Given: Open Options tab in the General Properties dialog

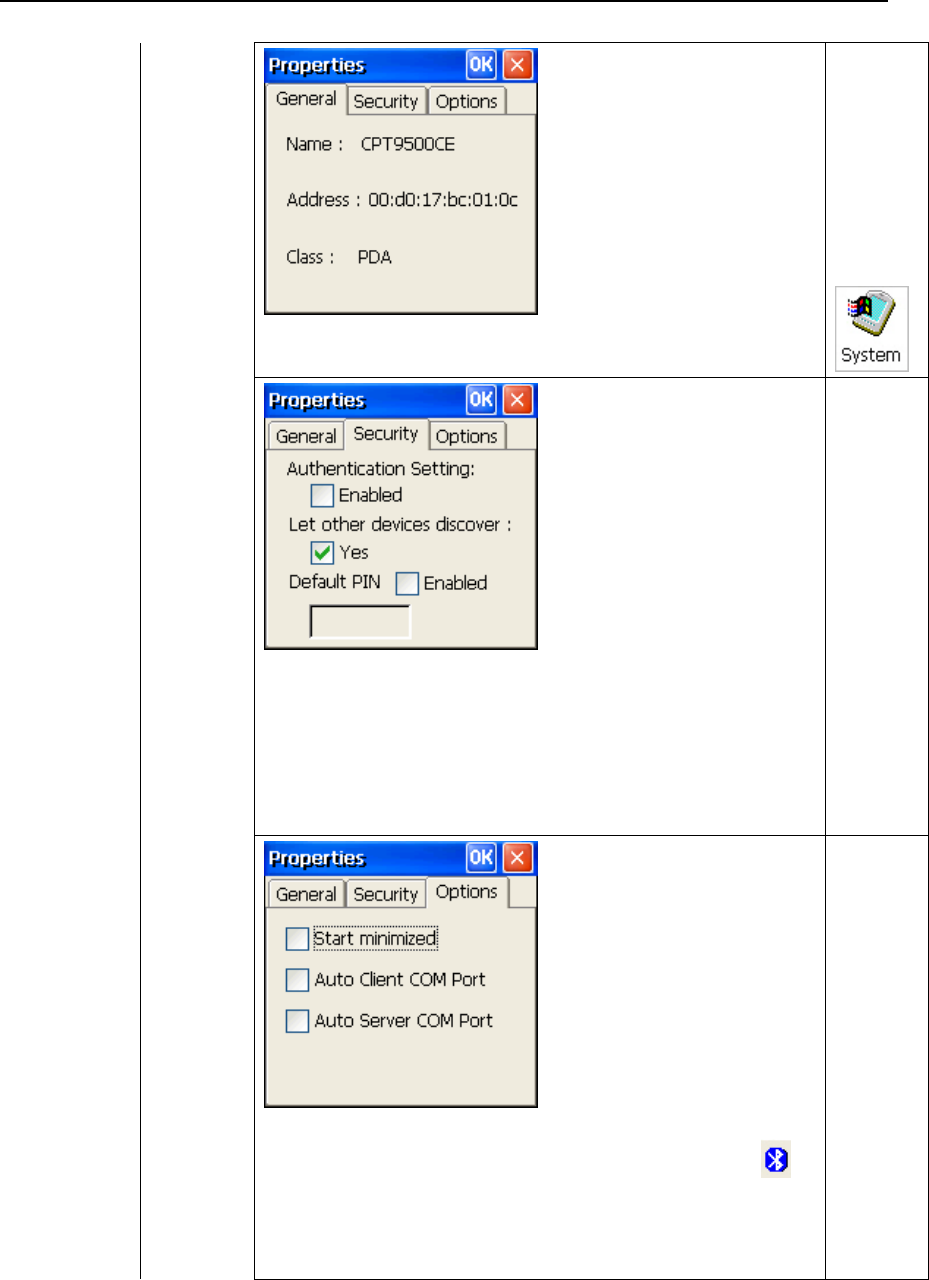Looking at the screenshot, I should click(466, 101).
